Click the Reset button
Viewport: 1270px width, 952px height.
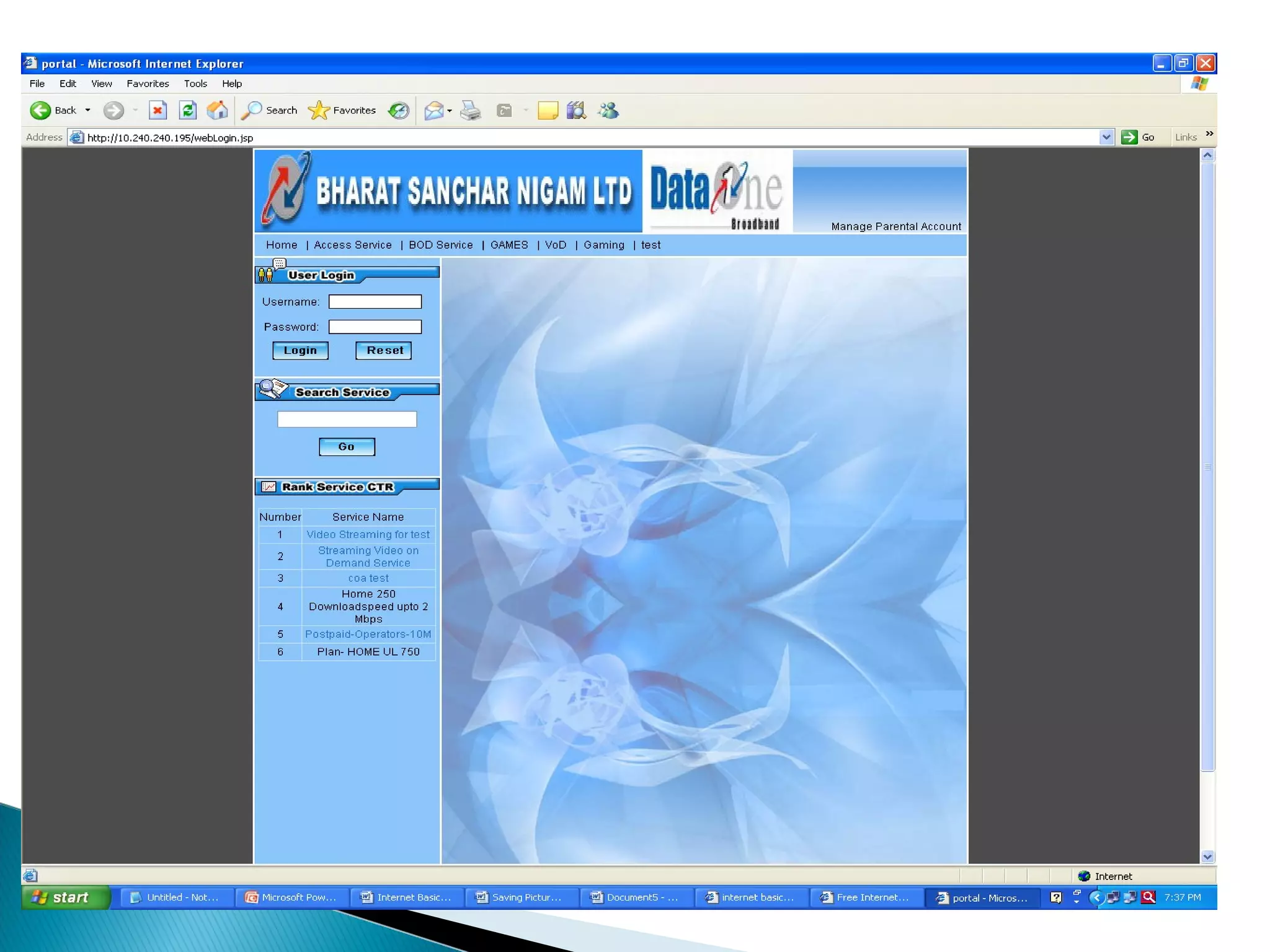pos(383,350)
